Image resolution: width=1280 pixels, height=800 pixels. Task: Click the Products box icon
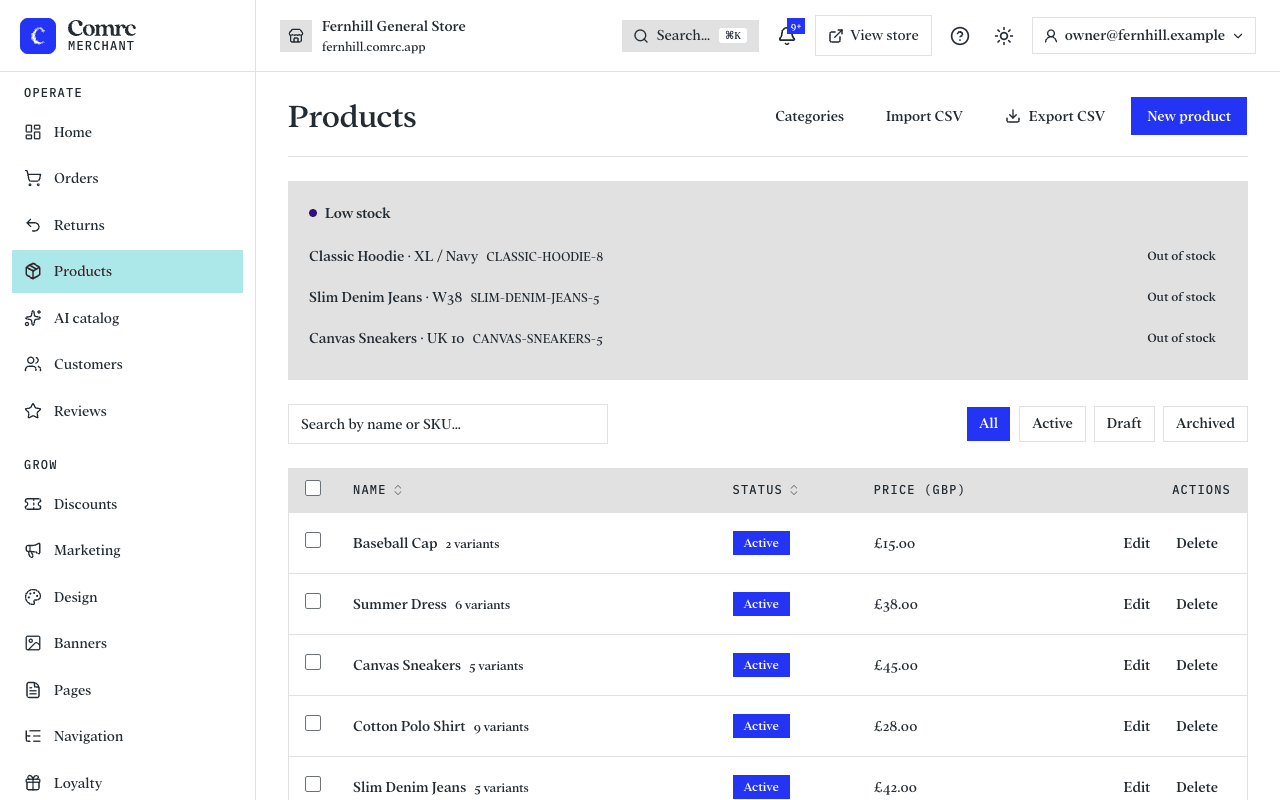pyautogui.click(x=33, y=271)
